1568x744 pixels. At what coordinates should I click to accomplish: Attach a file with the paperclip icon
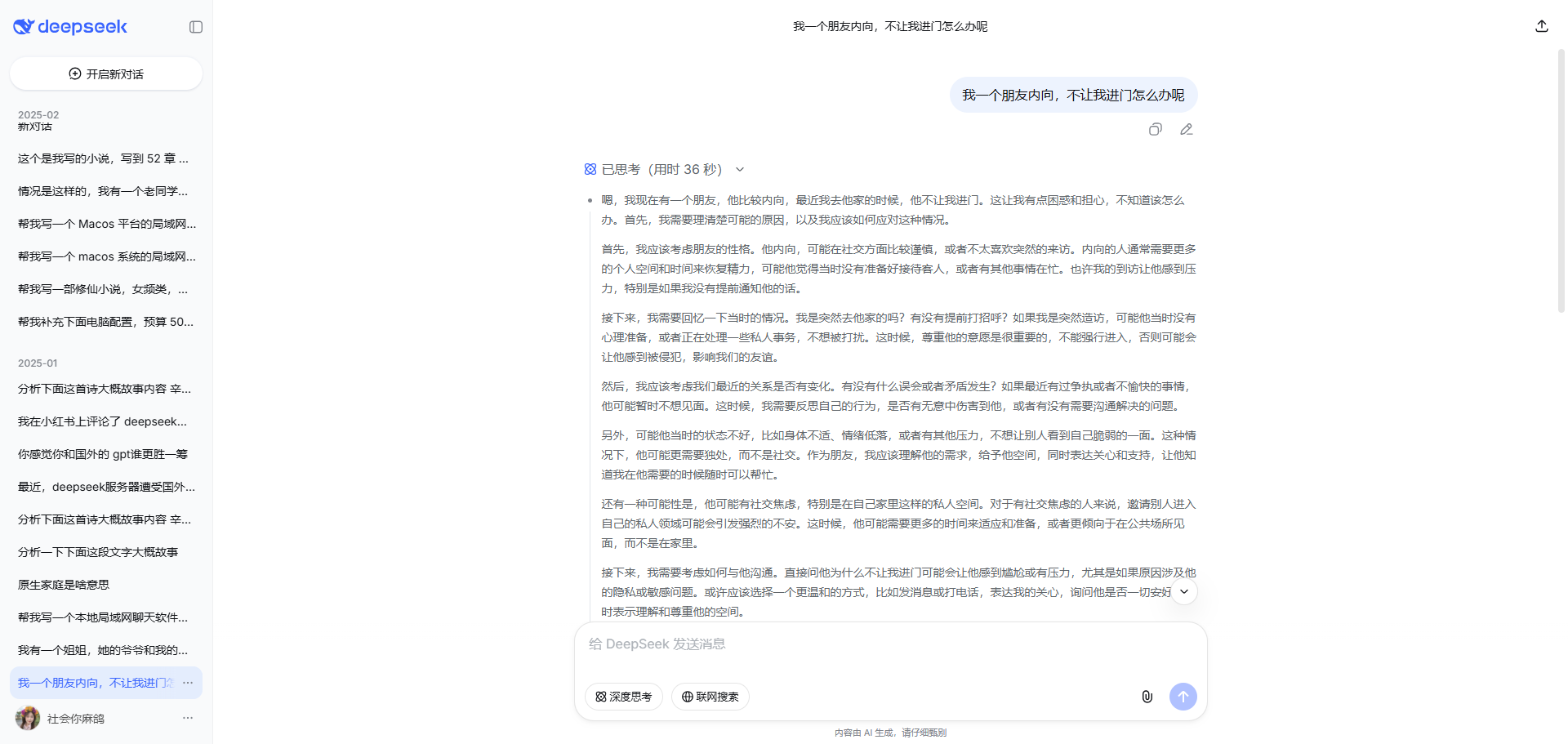click(1147, 697)
